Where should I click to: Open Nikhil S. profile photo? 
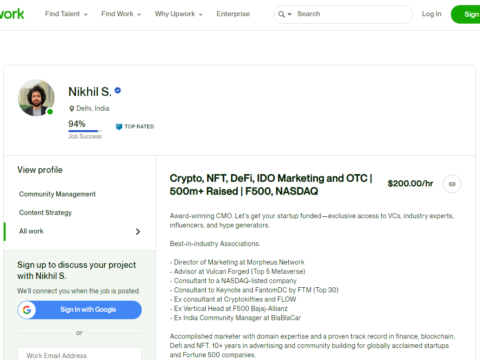[x=36, y=98]
